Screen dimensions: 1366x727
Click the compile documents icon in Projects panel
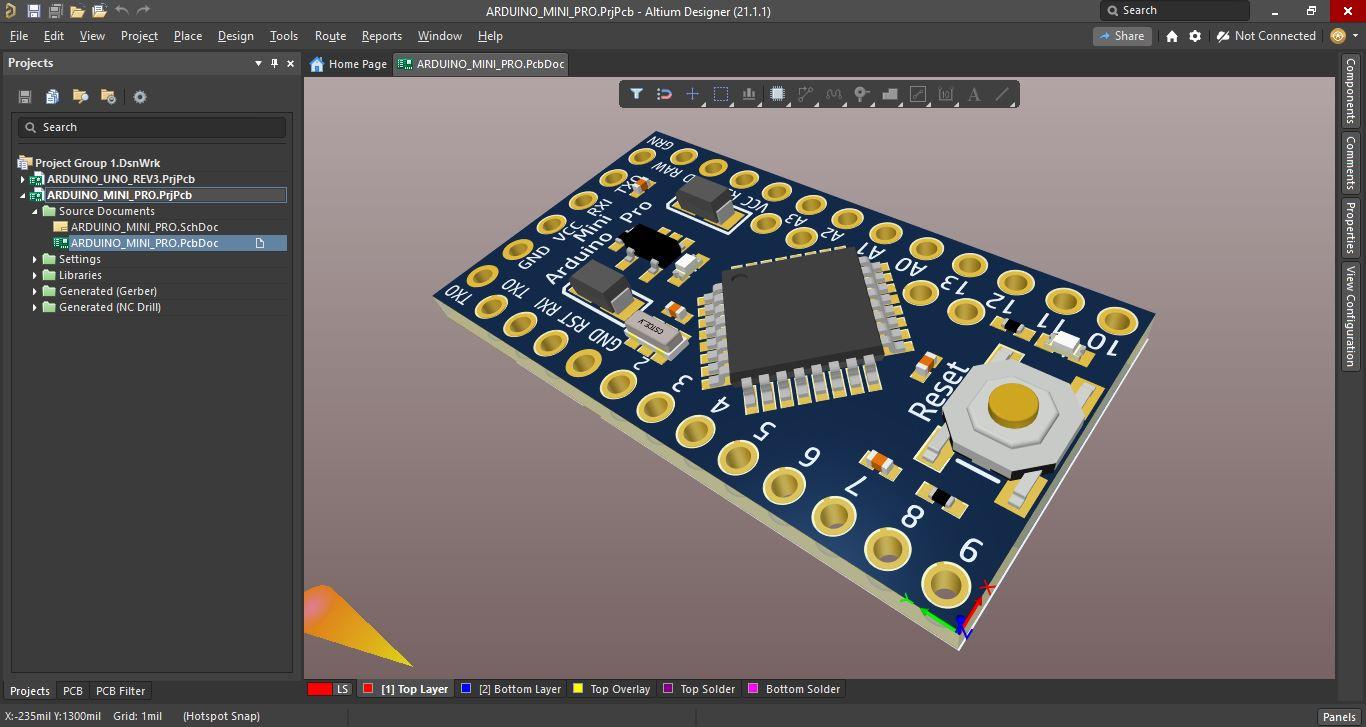[x=52, y=97]
